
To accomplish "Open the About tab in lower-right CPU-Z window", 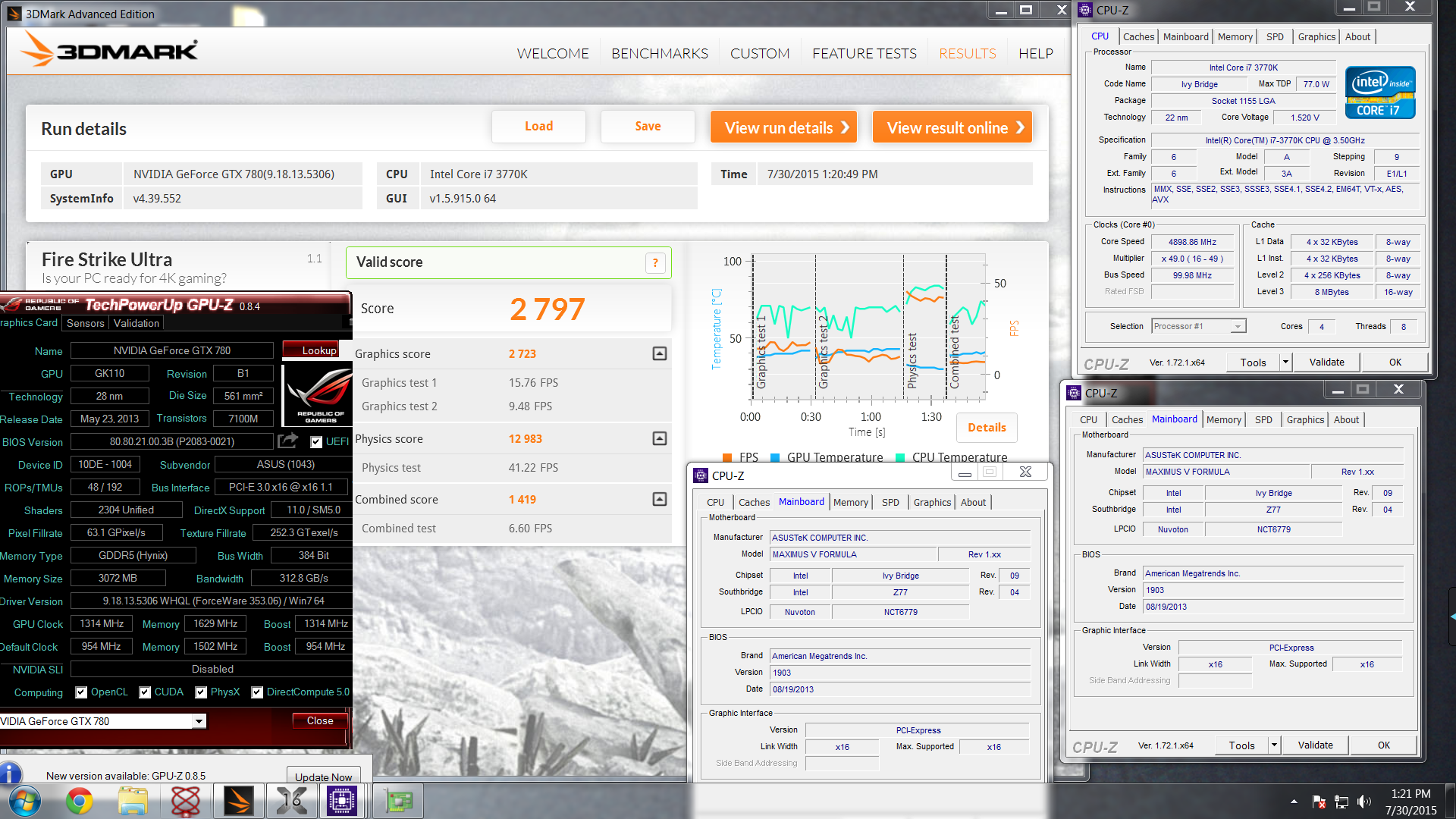I will coord(1346,419).
